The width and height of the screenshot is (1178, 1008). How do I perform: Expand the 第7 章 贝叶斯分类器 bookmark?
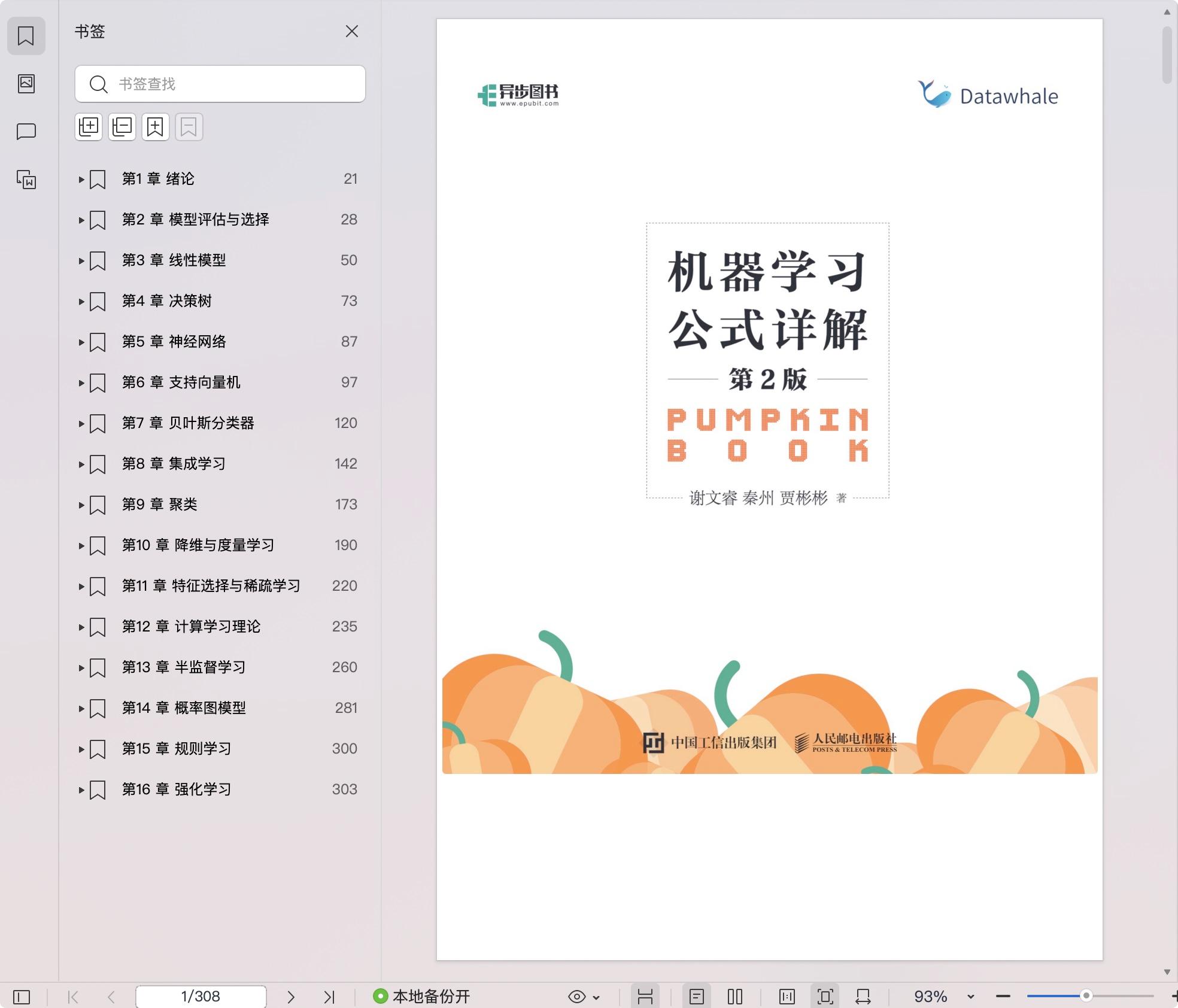pos(81,423)
